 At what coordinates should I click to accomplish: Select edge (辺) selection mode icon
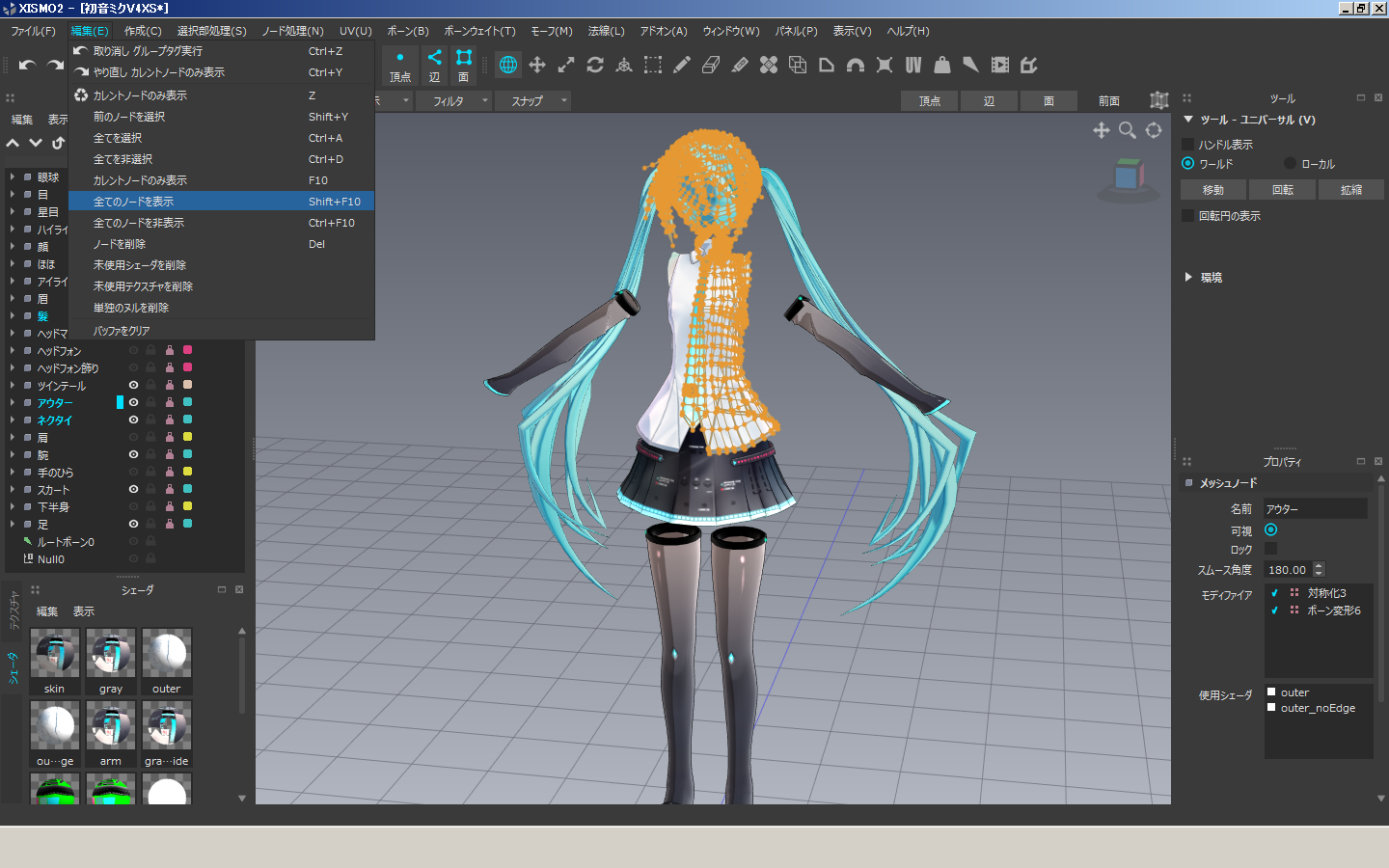pyautogui.click(x=434, y=65)
